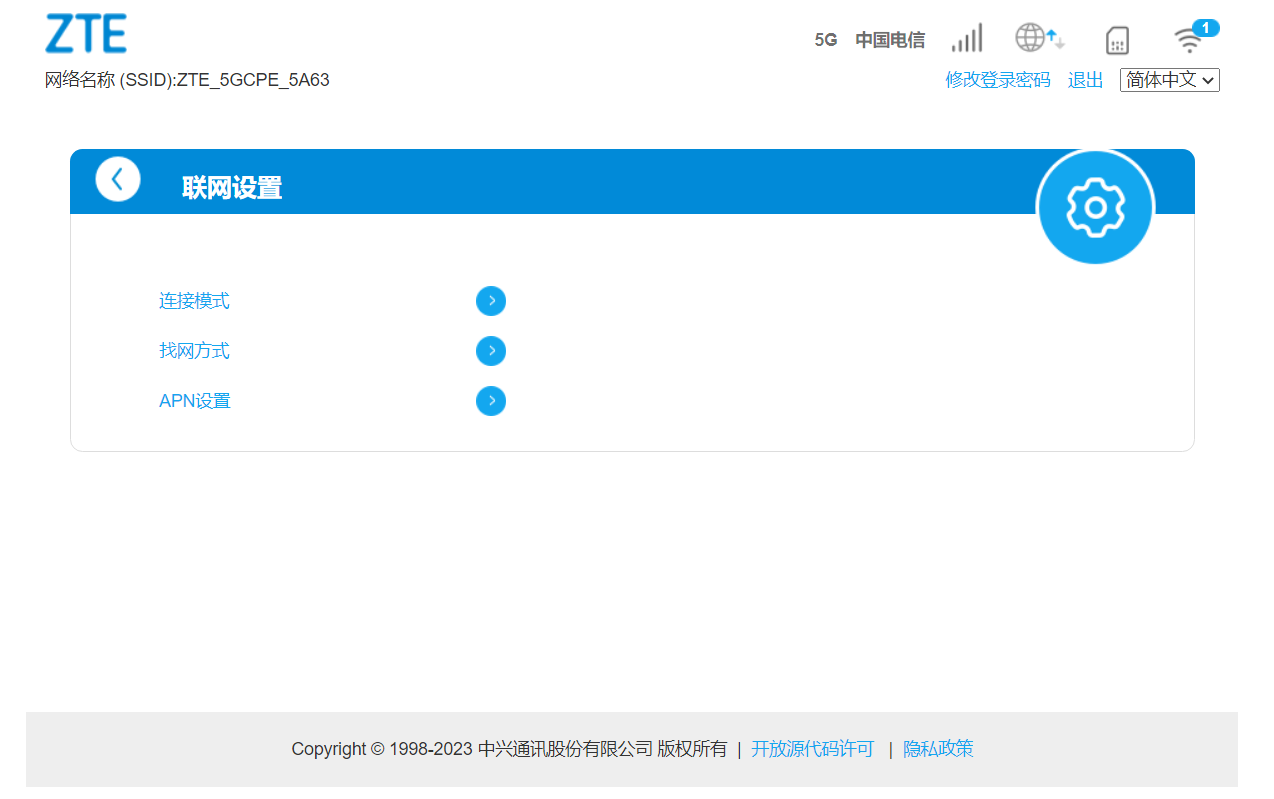The image size is (1274, 799).
Task: Click the Wi-Fi icon with notification badge
Action: [x=1190, y=42]
